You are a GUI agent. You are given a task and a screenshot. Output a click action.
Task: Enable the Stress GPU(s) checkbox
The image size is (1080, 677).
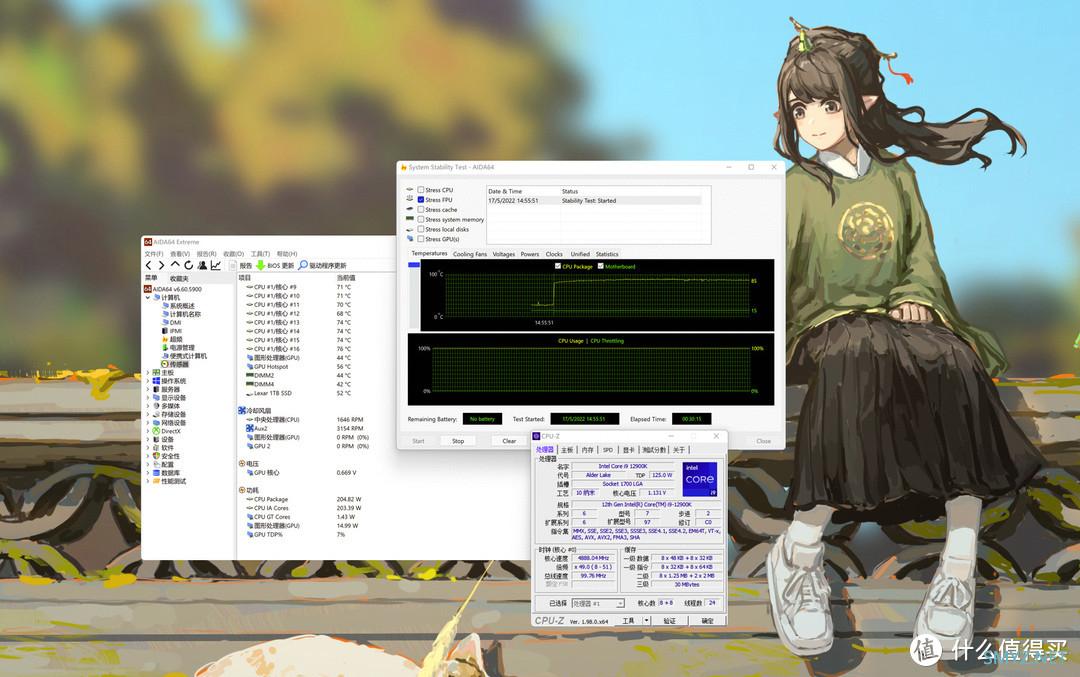click(421, 239)
